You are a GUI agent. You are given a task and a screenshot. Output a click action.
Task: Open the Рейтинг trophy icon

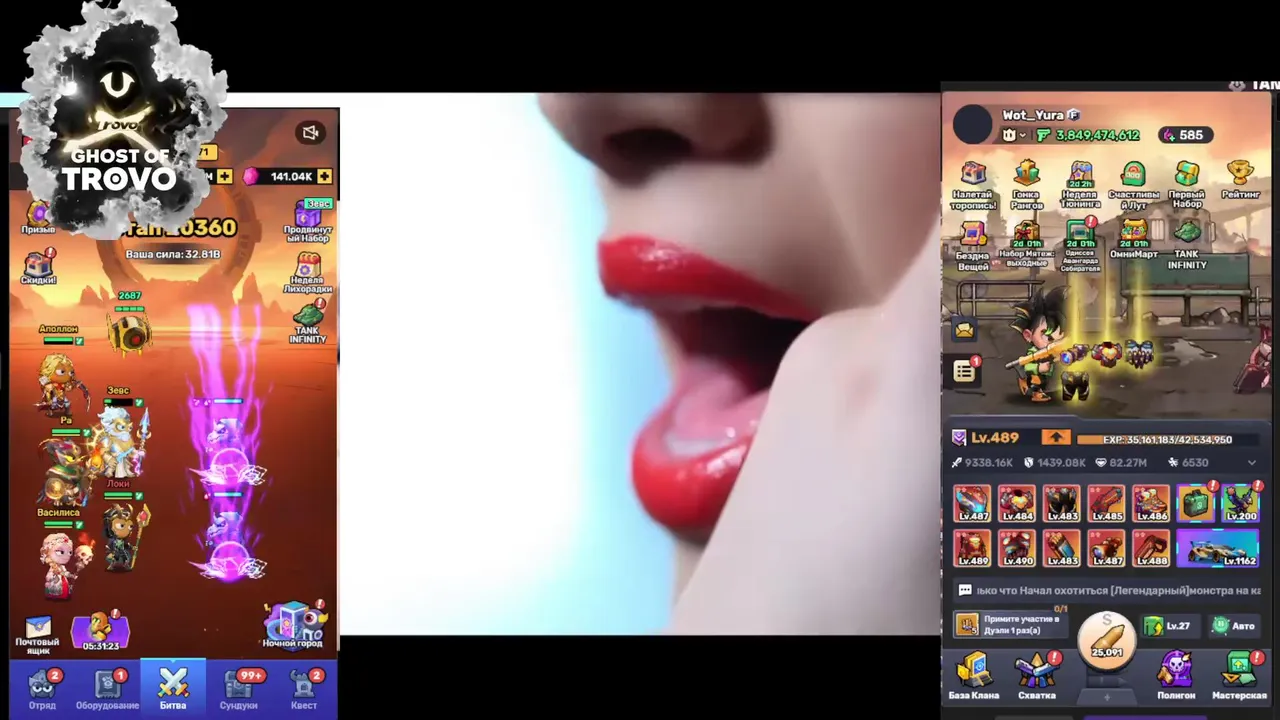tap(1240, 180)
